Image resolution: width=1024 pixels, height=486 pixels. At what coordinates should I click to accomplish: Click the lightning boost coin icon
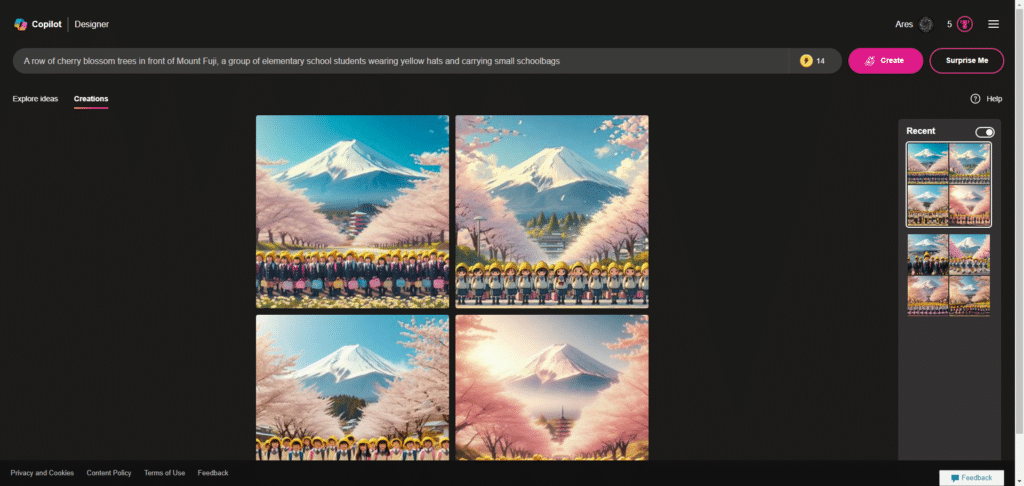pos(806,61)
